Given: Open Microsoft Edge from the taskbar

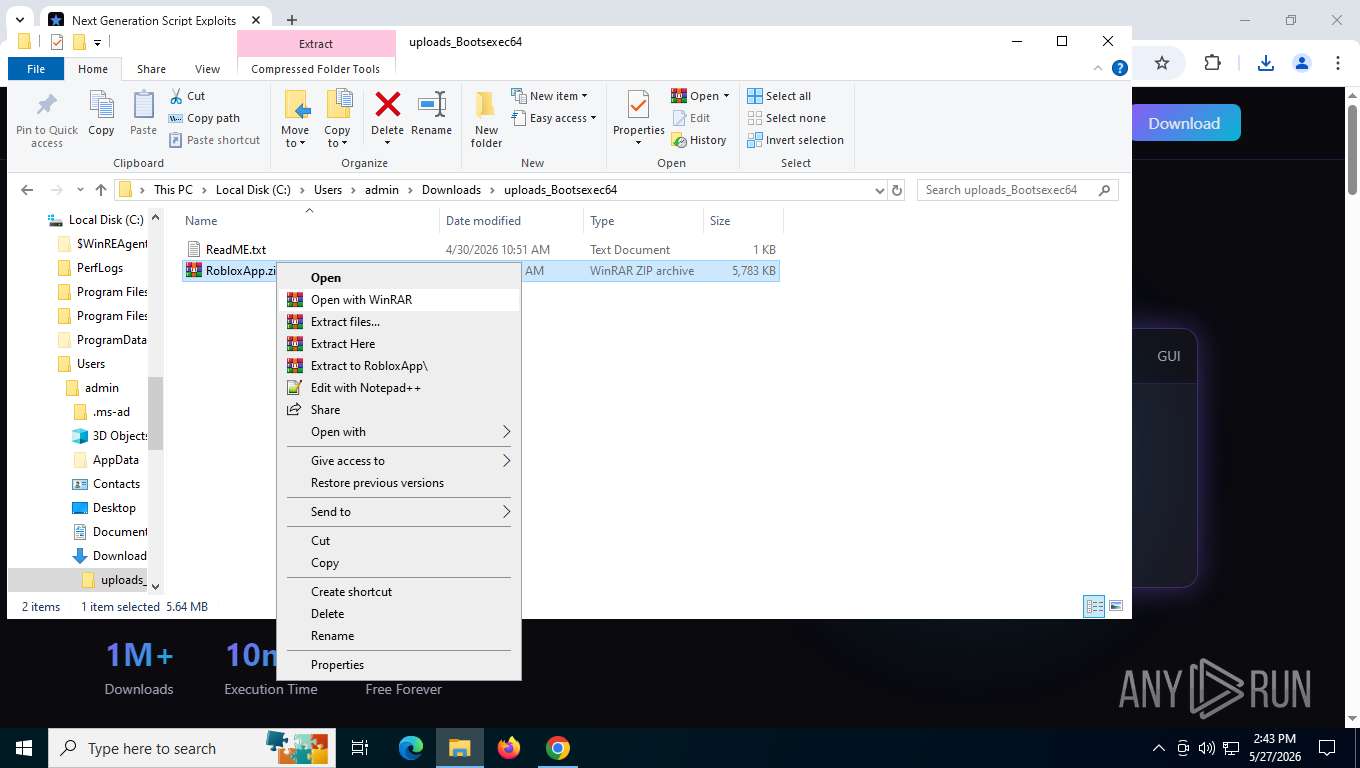Looking at the screenshot, I should [411, 748].
